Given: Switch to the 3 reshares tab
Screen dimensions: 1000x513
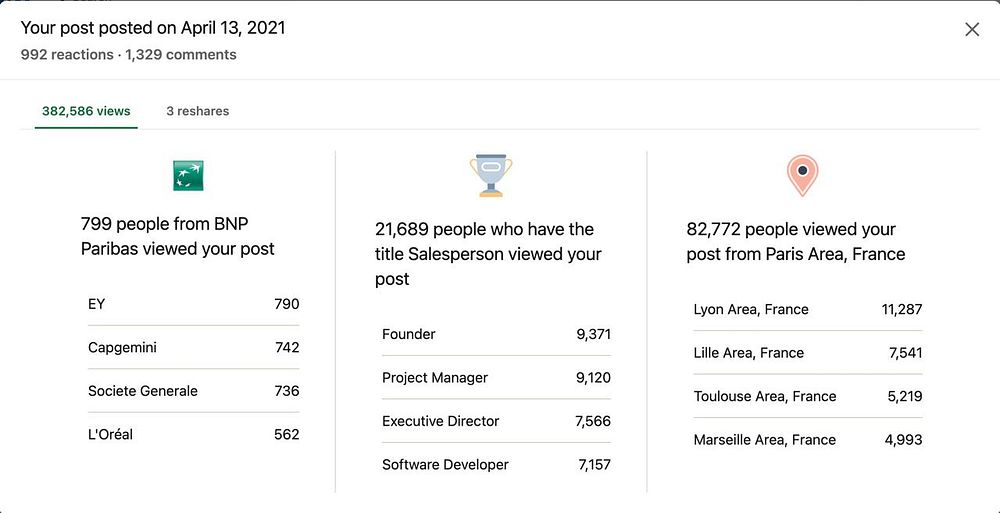Looking at the screenshot, I should (197, 111).
